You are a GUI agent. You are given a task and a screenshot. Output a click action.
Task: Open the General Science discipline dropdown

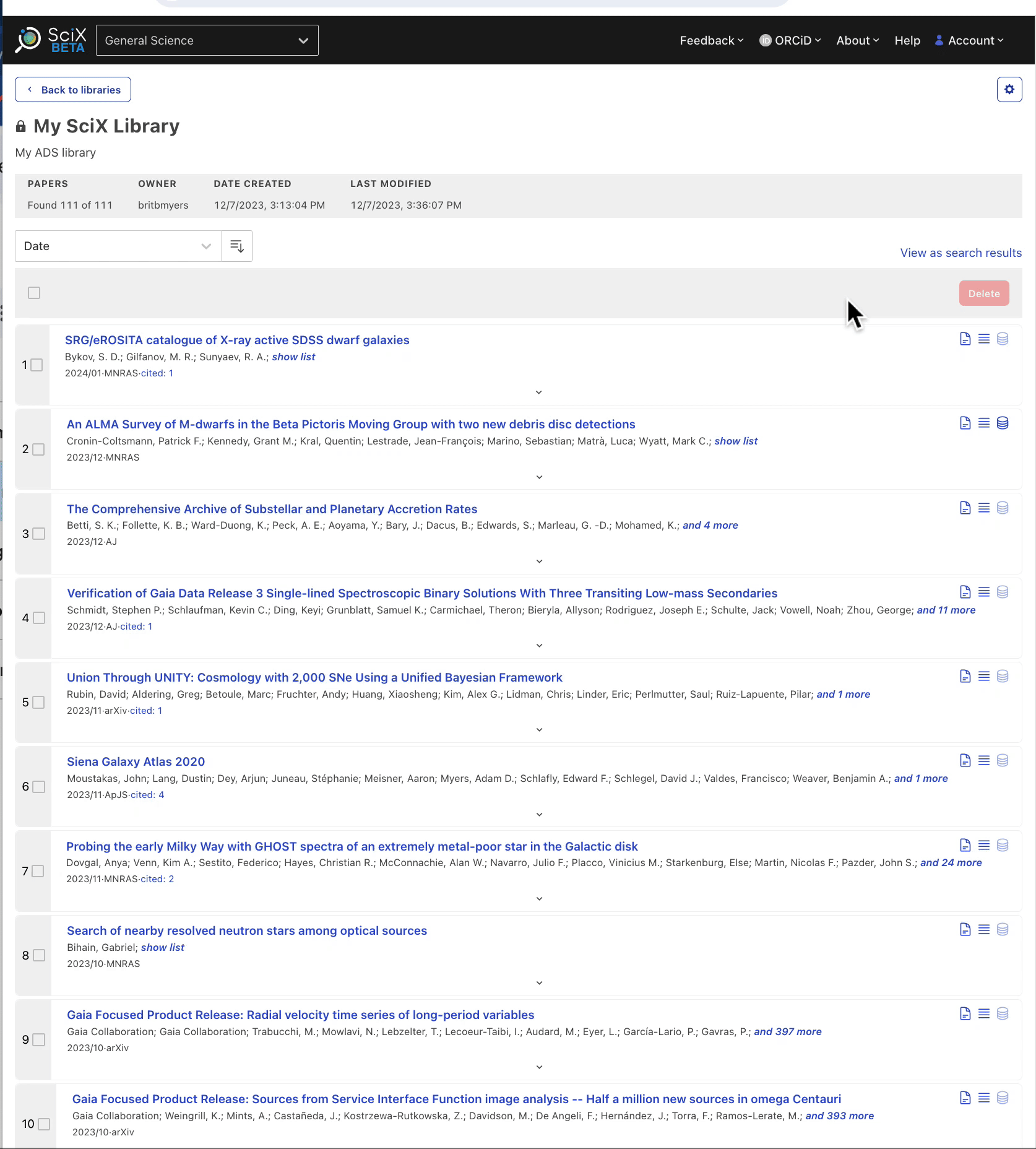(207, 41)
